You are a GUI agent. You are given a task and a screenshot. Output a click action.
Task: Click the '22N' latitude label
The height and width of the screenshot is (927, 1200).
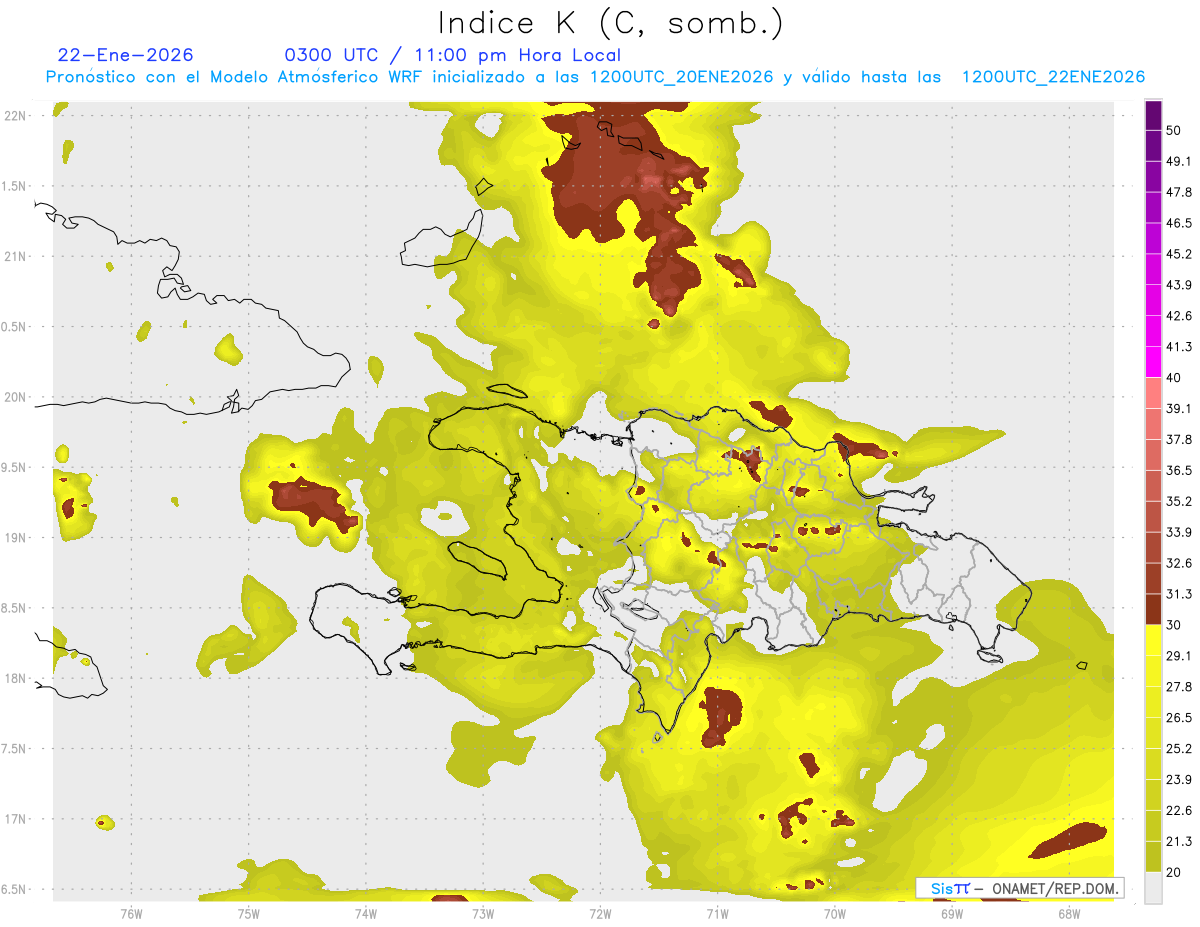[15, 116]
